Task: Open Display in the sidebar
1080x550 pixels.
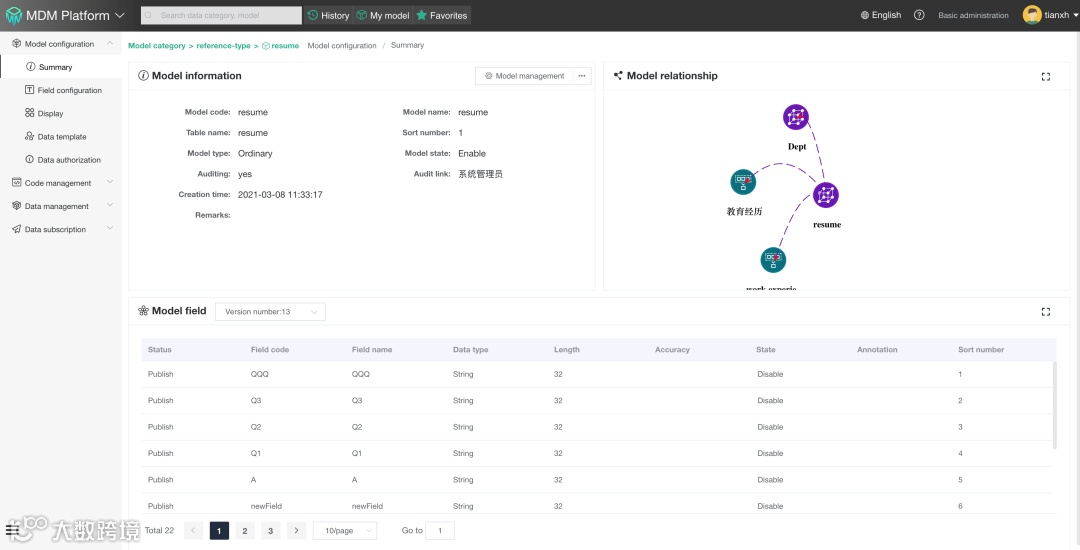Action: (x=61, y=114)
